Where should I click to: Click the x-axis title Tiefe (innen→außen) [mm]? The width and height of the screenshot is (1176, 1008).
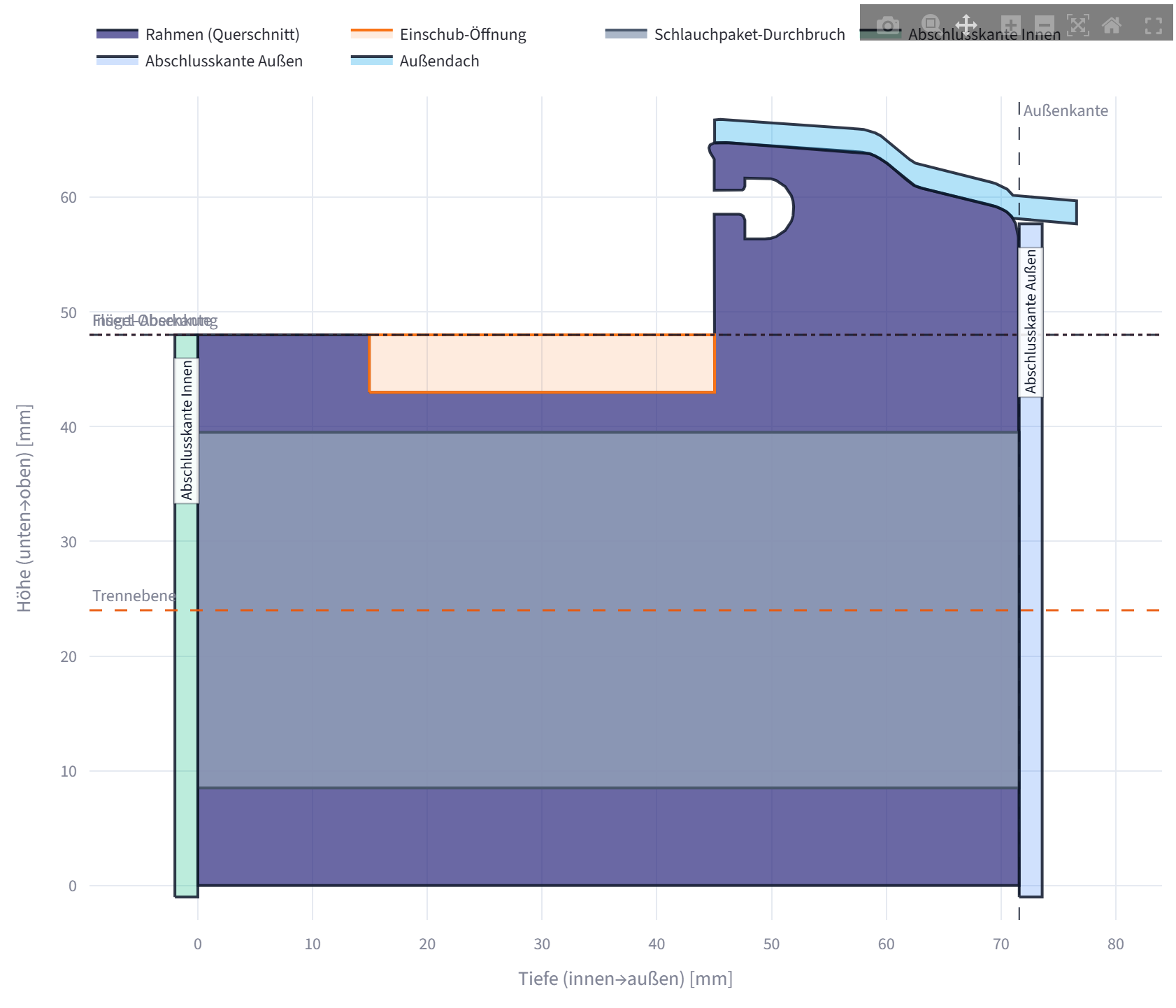tap(625, 979)
